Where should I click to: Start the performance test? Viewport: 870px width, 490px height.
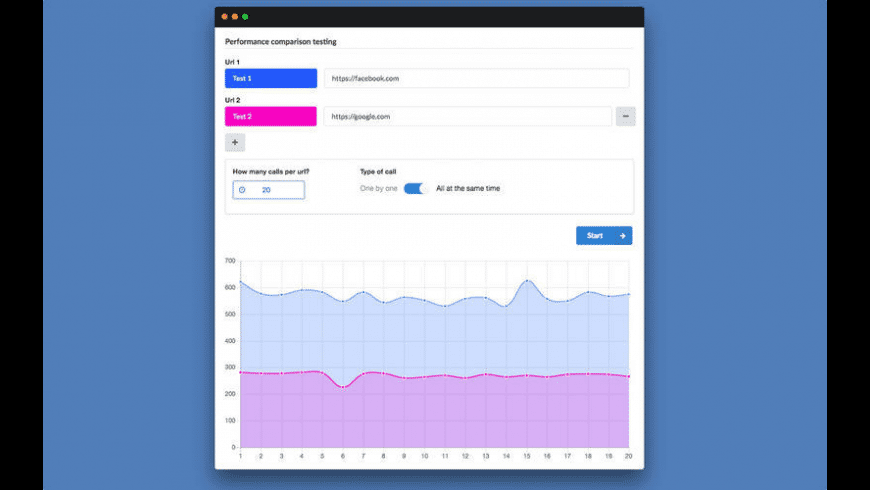tap(604, 236)
